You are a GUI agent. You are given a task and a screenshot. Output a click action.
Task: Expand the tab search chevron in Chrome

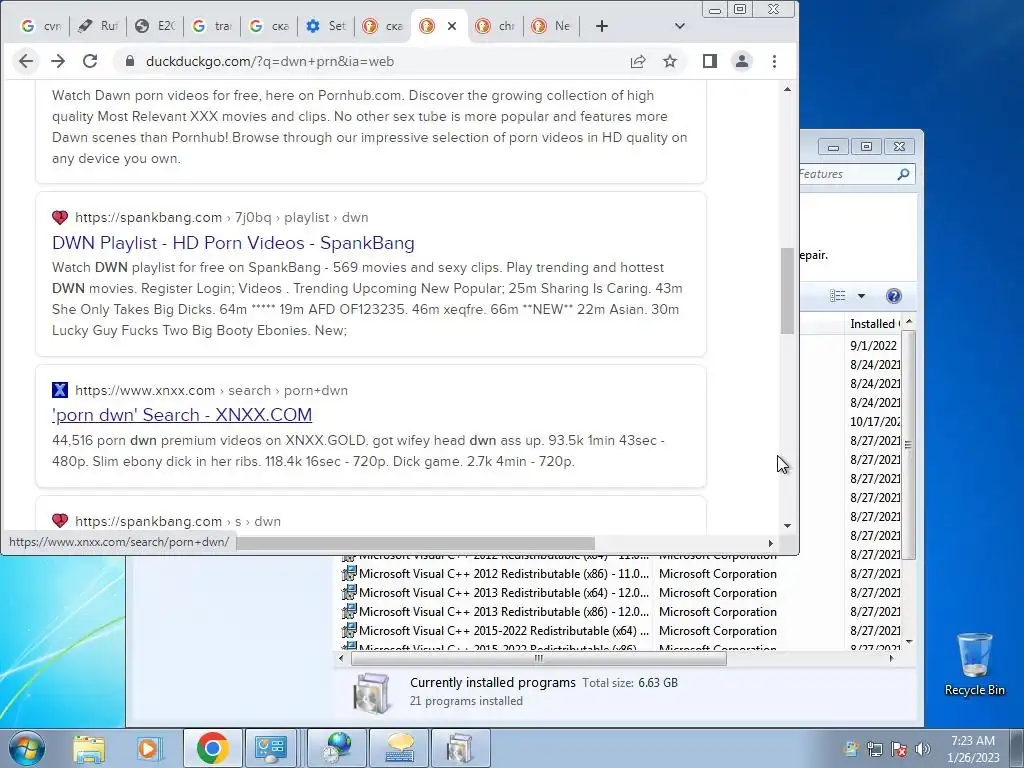[680, 26]
